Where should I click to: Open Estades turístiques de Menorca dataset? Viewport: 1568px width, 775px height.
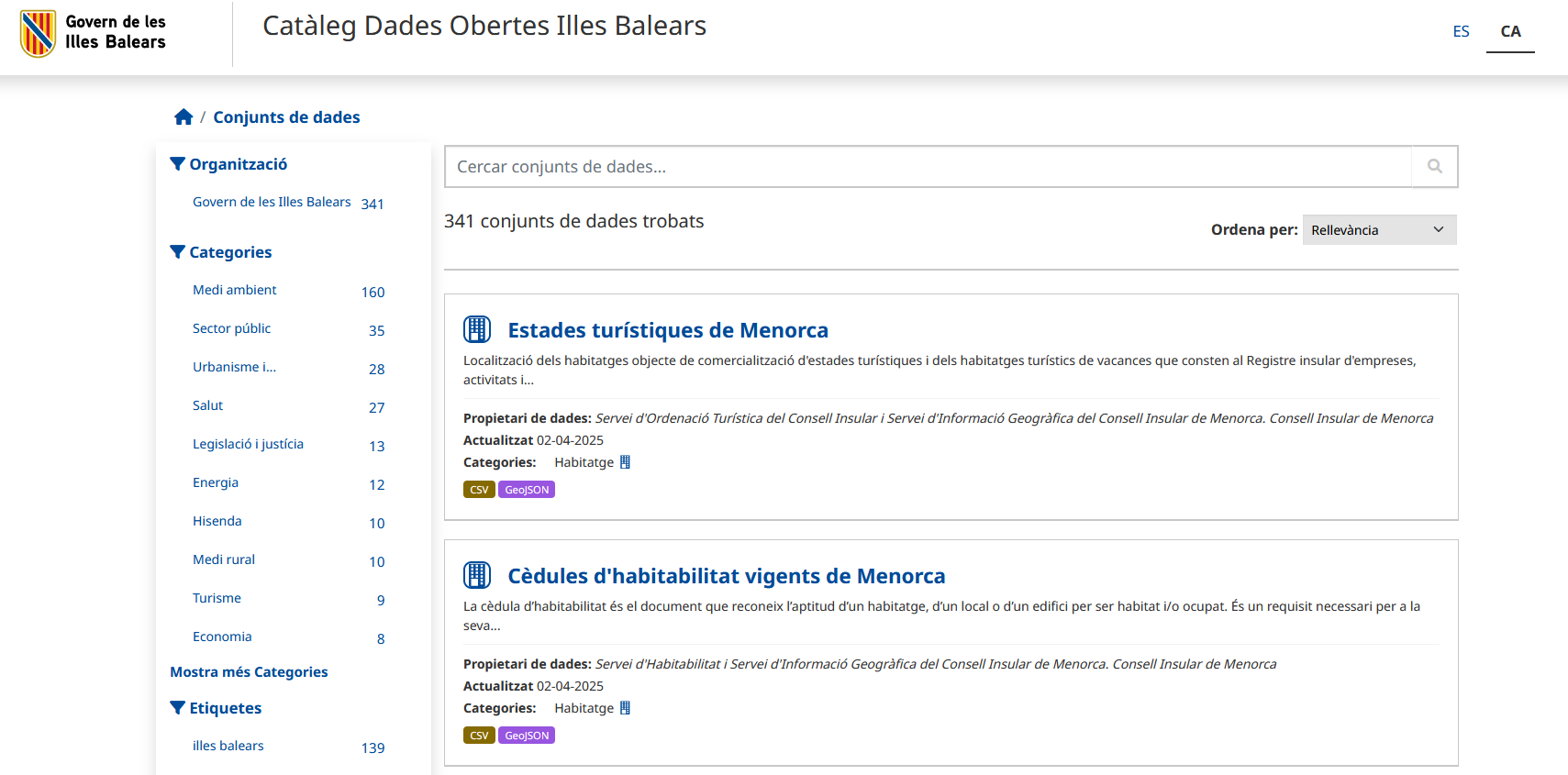pos(667,330)
